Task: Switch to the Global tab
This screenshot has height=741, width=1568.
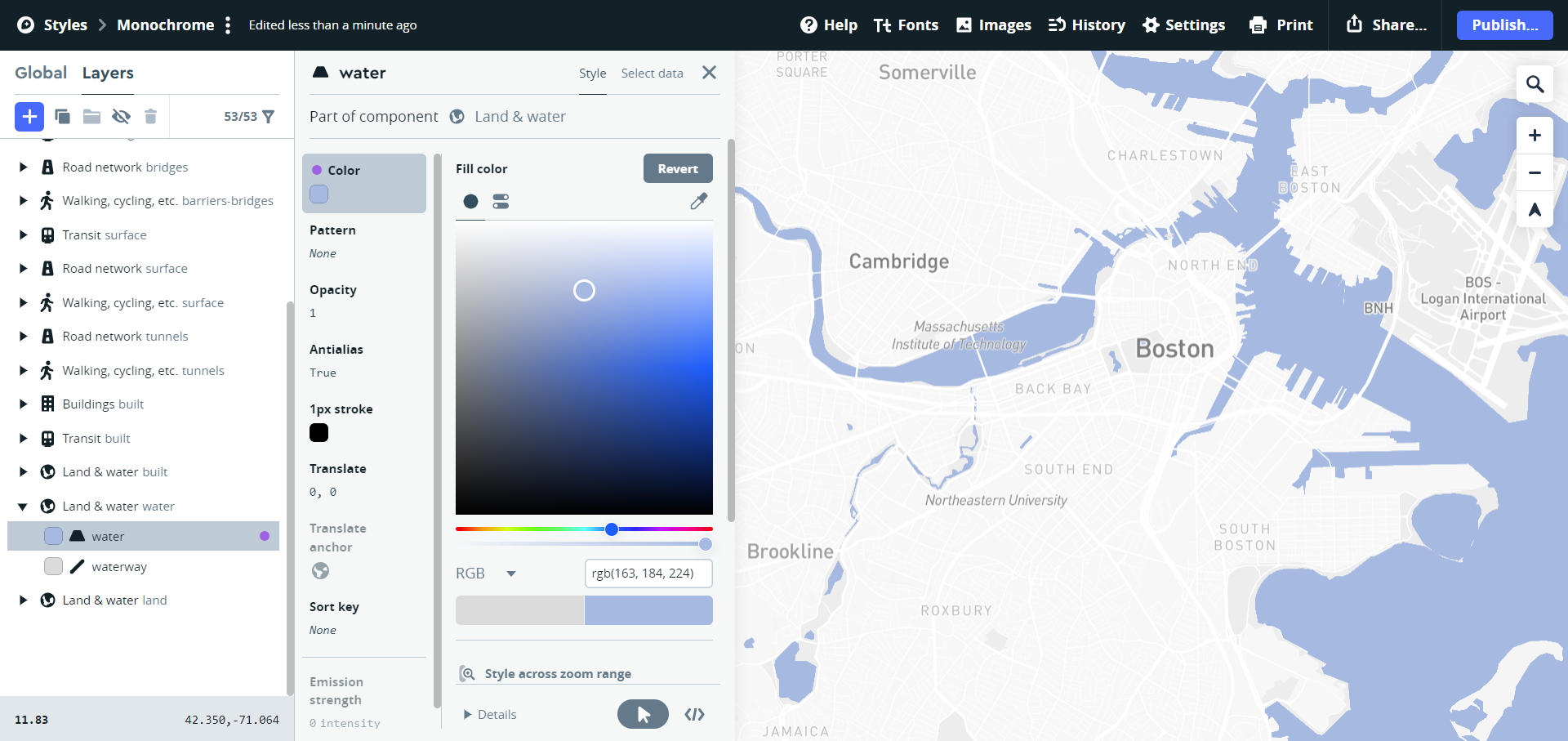Action: pyautogui.click(x=41, y=73)
